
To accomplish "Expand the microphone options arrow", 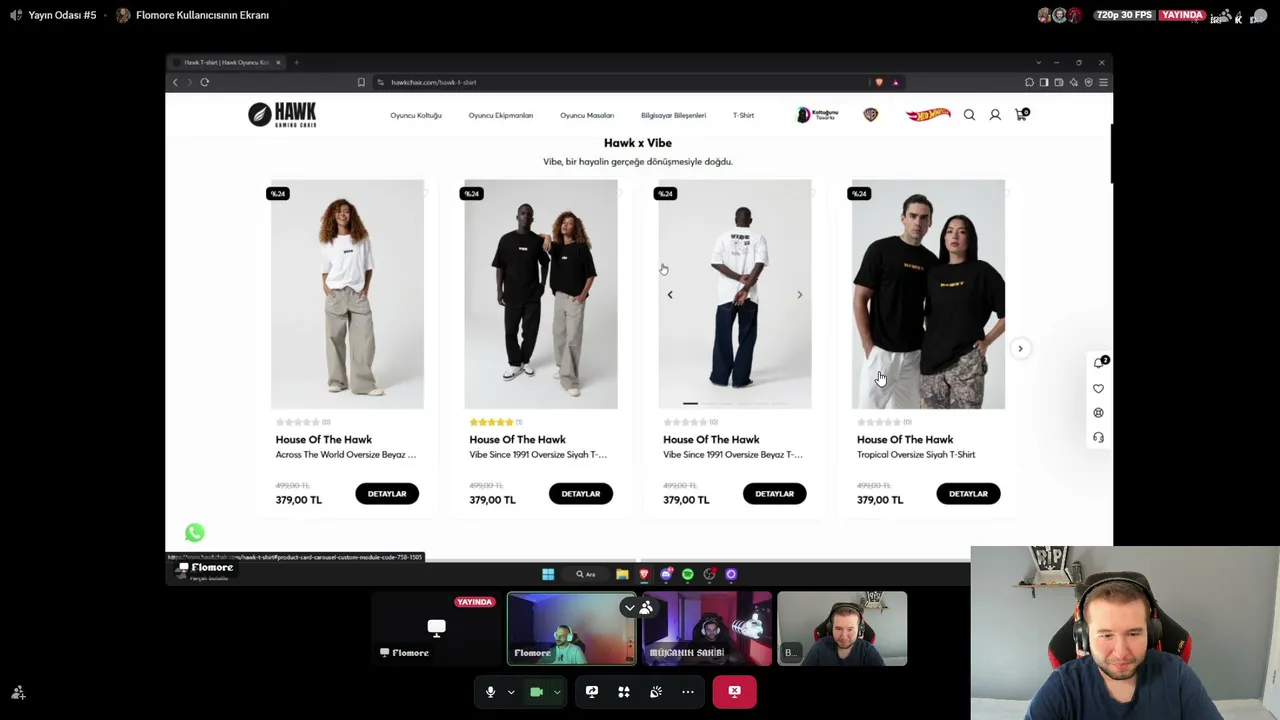I will click(511, 691).
